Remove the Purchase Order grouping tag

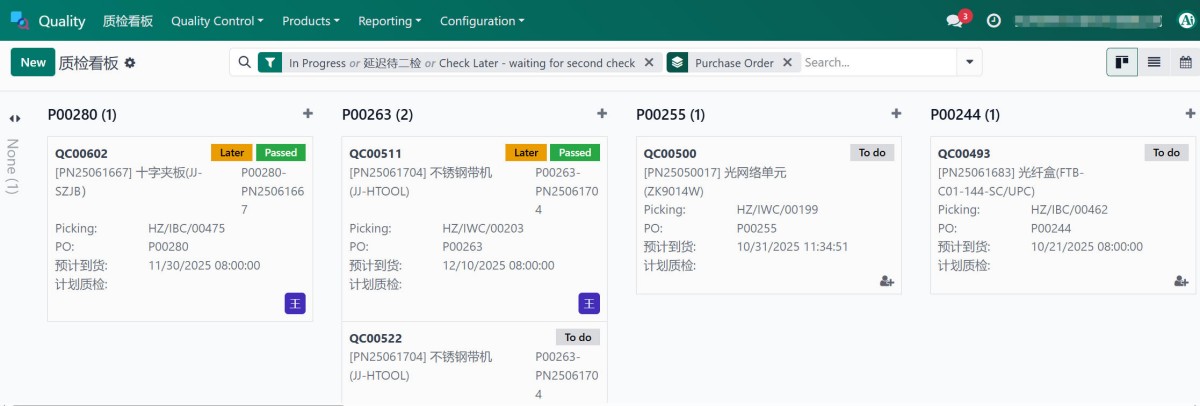point(787,62)
